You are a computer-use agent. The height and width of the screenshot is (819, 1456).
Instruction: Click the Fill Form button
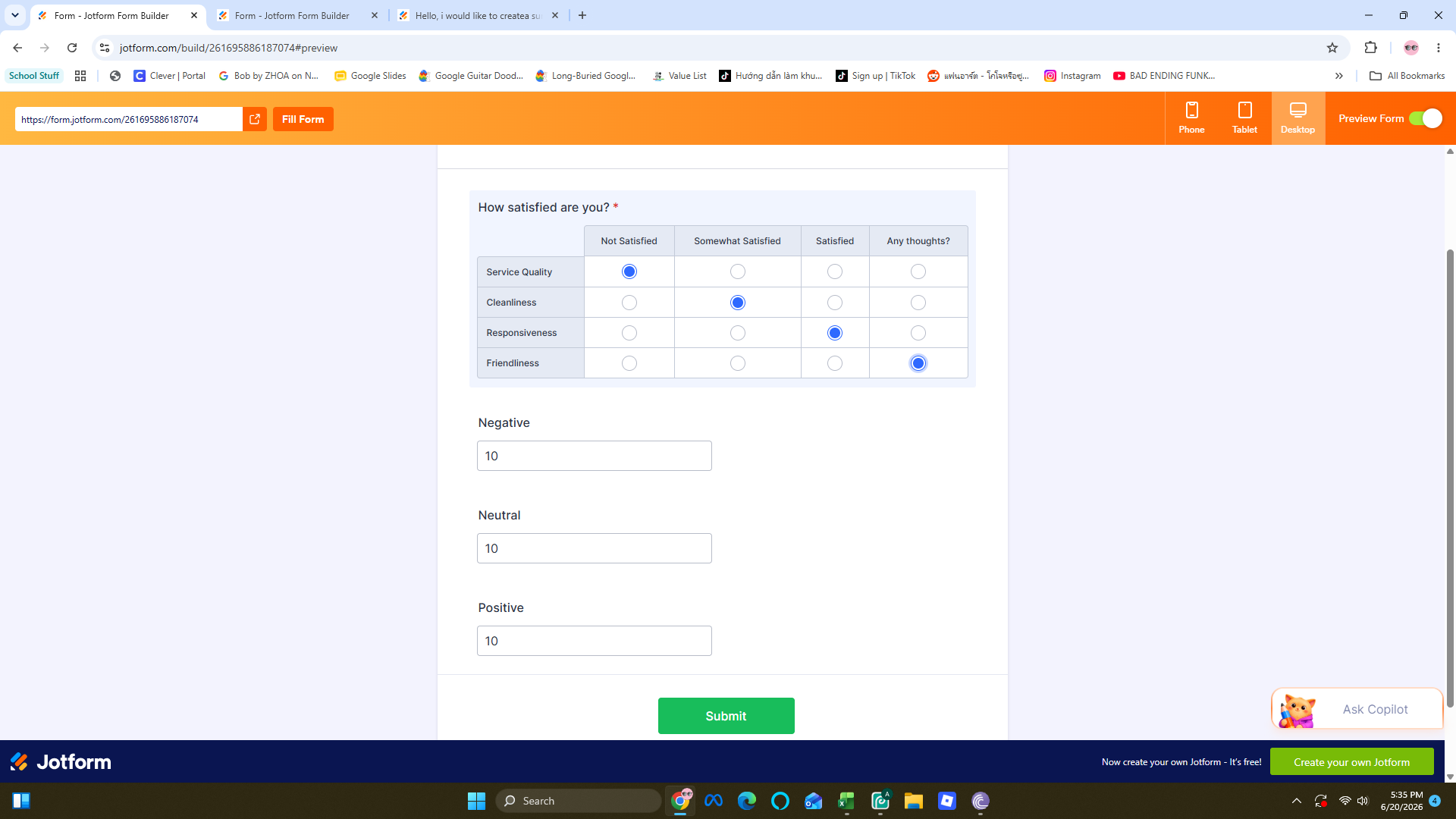[x=303, y=119]
